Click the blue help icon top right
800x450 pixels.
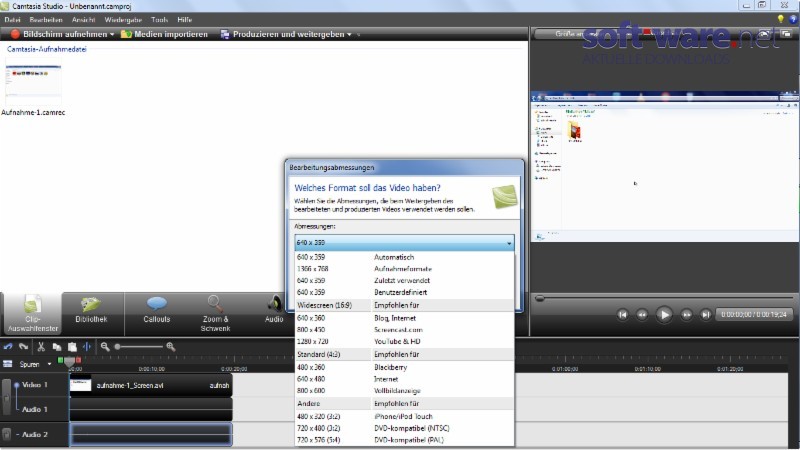793,19
